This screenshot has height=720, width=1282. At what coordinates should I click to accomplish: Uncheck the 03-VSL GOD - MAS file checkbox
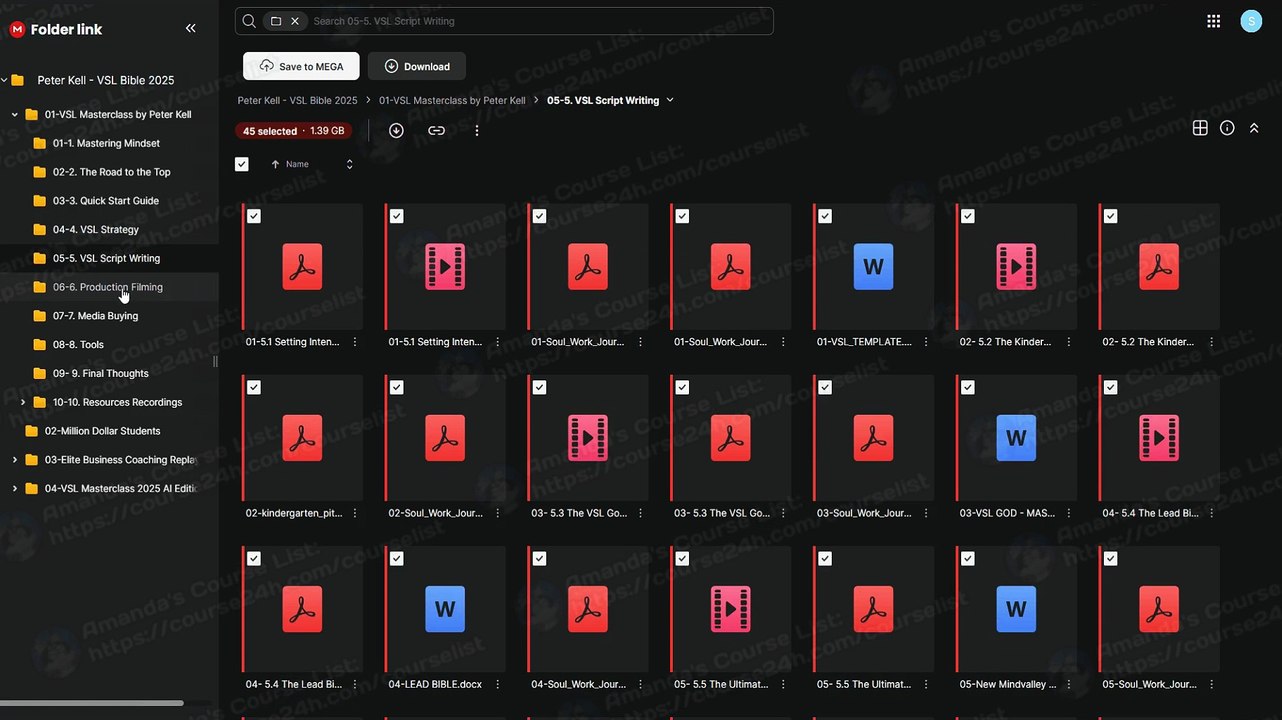pyautogui.click(x=968, y=387)
